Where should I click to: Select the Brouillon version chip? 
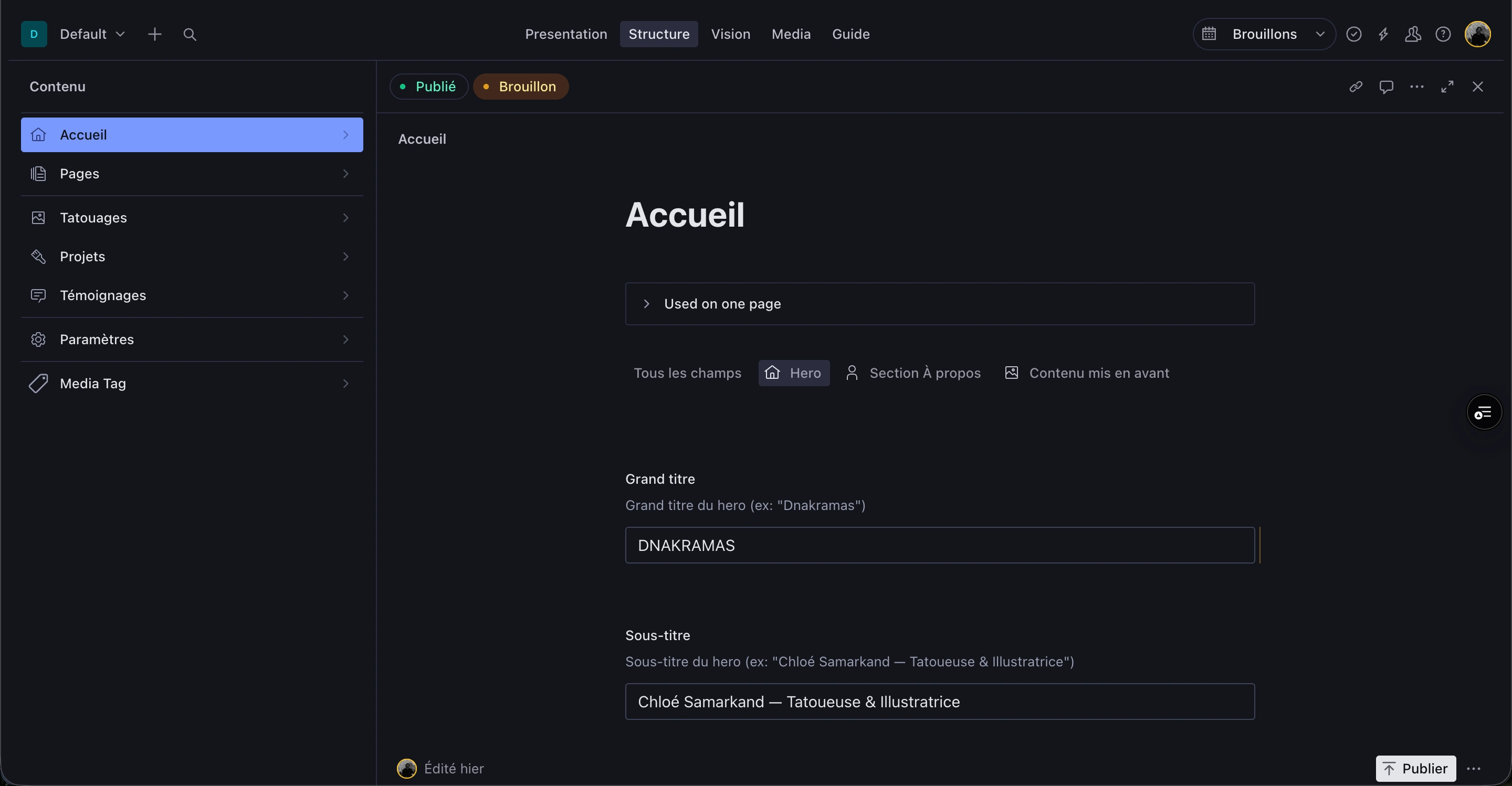click(x=520, y=87)
